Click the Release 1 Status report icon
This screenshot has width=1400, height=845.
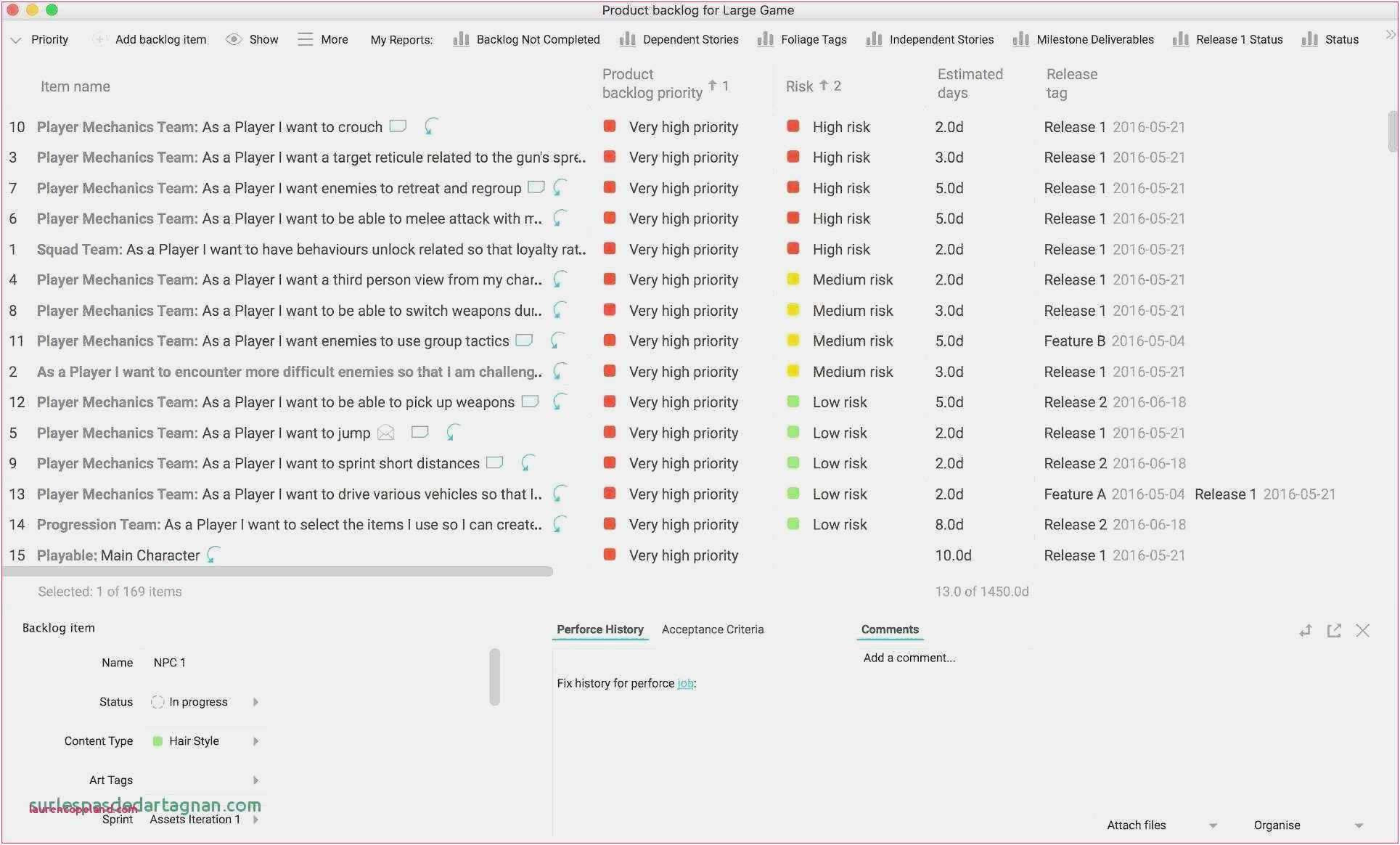(x=1181, y=39)
